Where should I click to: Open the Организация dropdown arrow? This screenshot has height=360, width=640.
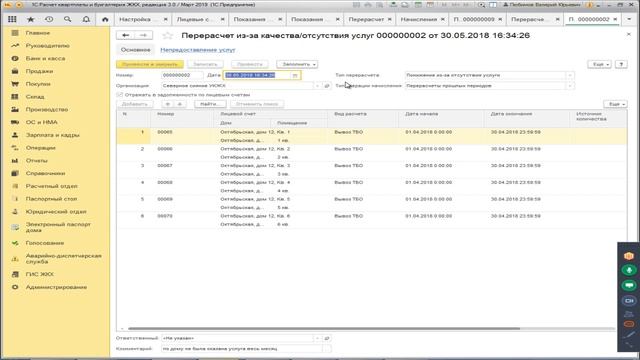[x=317, y=86]
